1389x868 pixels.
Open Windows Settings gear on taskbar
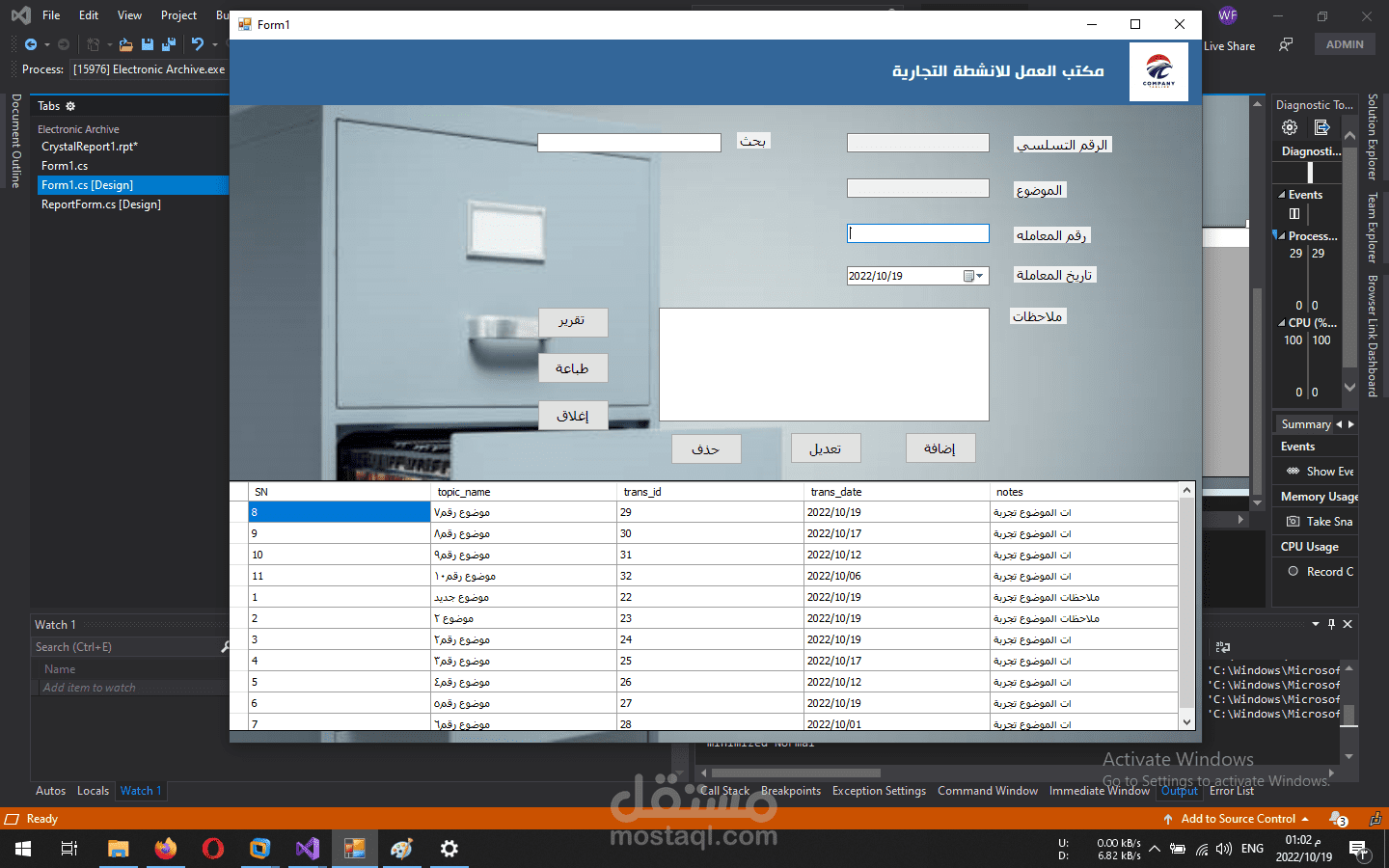pyautogui.click(x=449, y=849)
